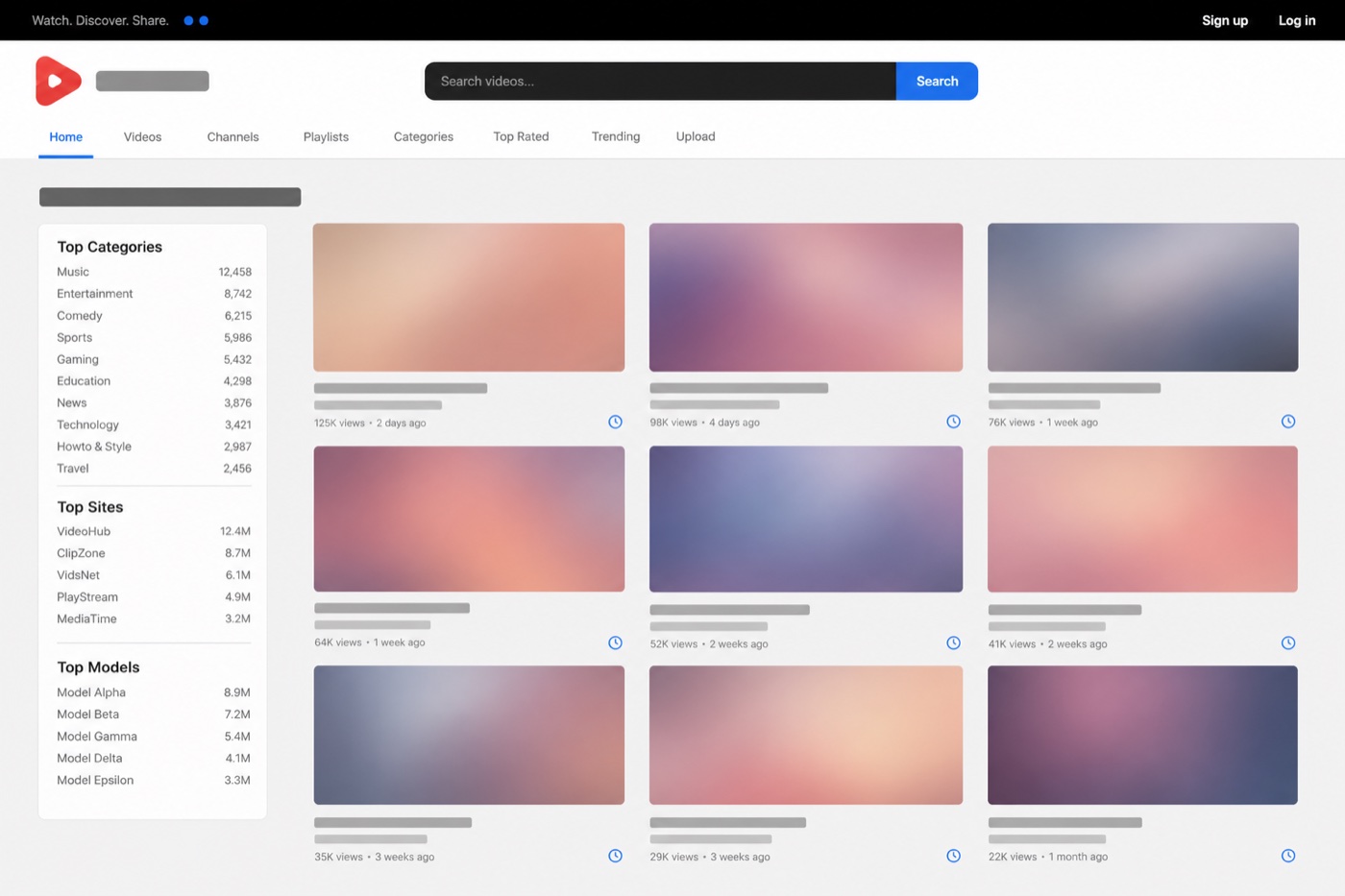Click watch later clock on 98K views video
This screenshot has height=896, width=1345.
953,422
